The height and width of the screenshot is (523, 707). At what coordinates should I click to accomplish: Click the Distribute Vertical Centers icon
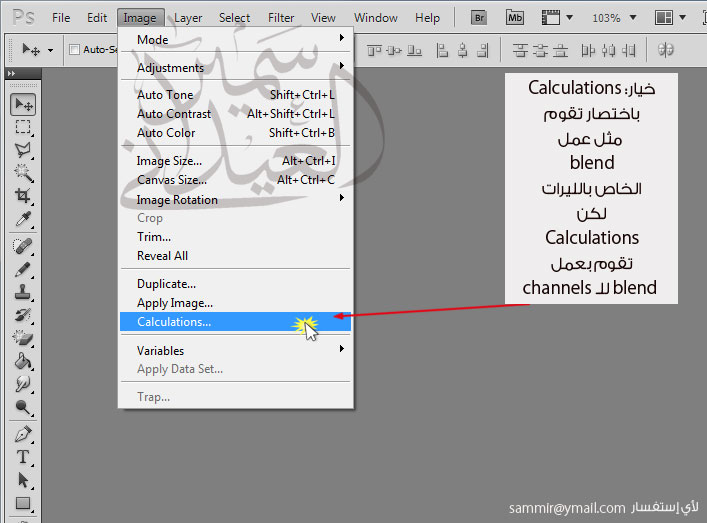coord(540,50)
